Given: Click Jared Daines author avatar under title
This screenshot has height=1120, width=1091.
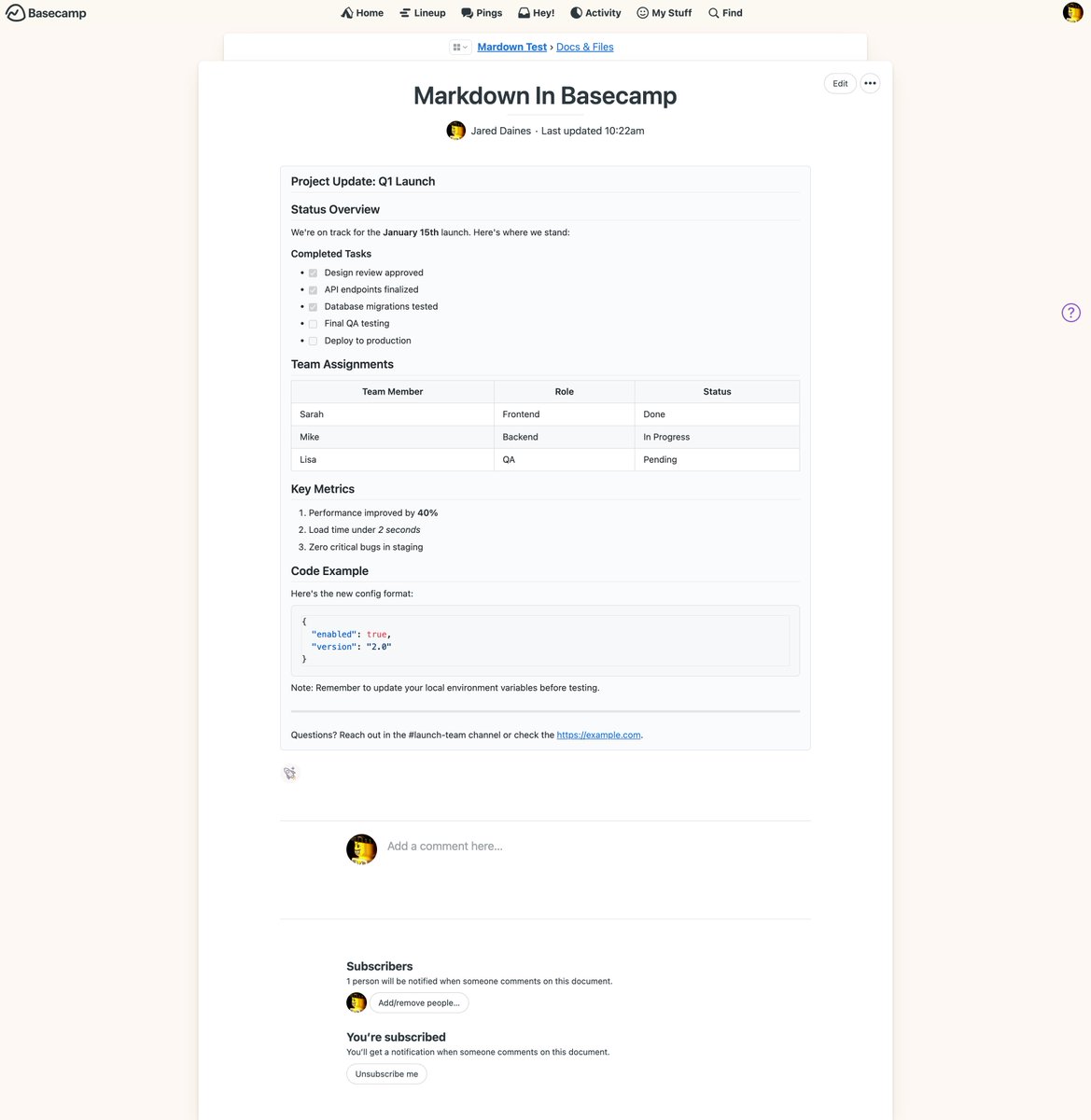Looking at the screenshot, I should 455,131.
